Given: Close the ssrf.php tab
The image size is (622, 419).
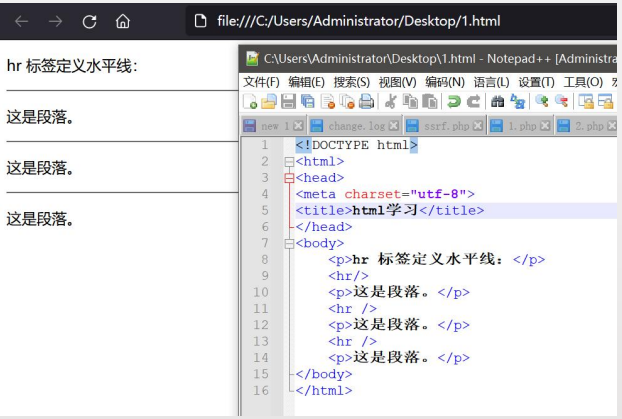Looking at the screenshot, I should [x=478, y=126].
